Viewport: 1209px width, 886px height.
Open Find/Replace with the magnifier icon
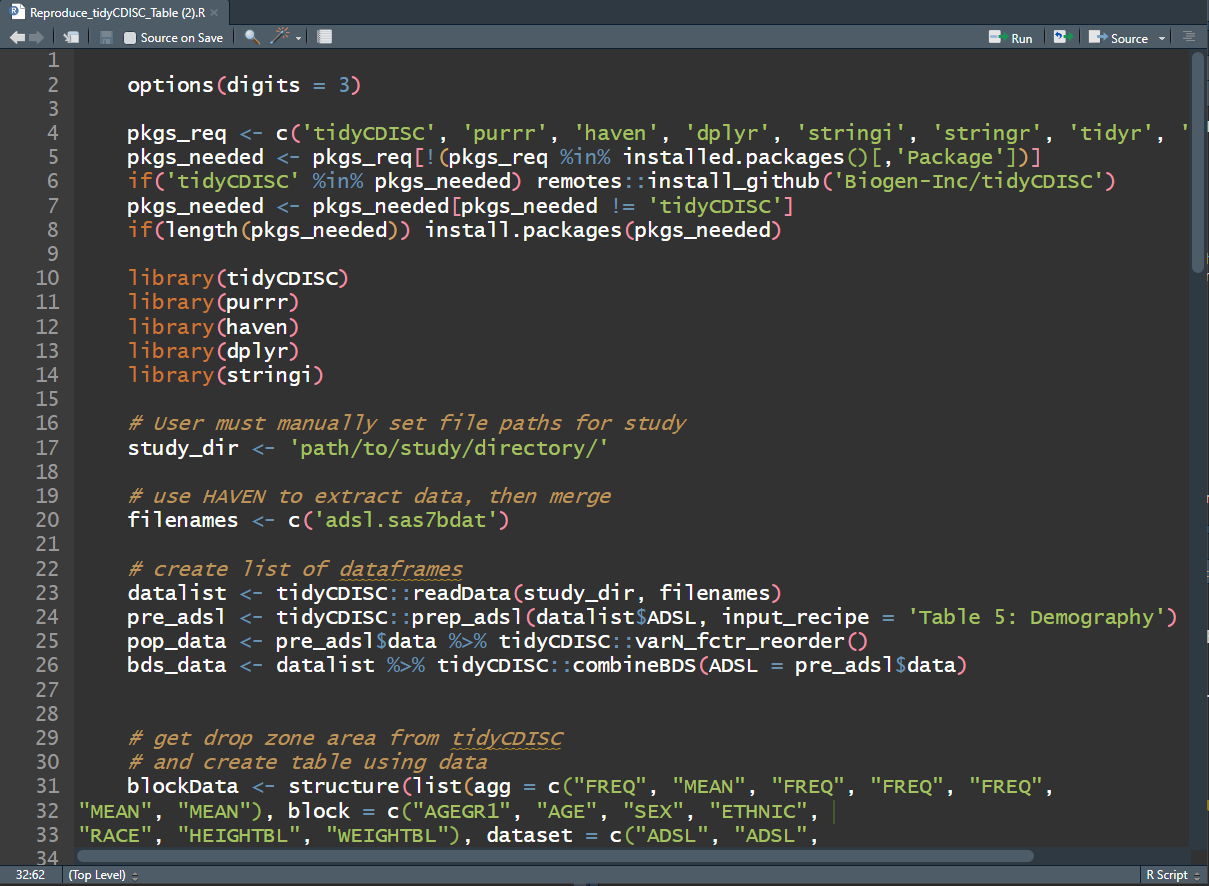click(x=252, y=37)
